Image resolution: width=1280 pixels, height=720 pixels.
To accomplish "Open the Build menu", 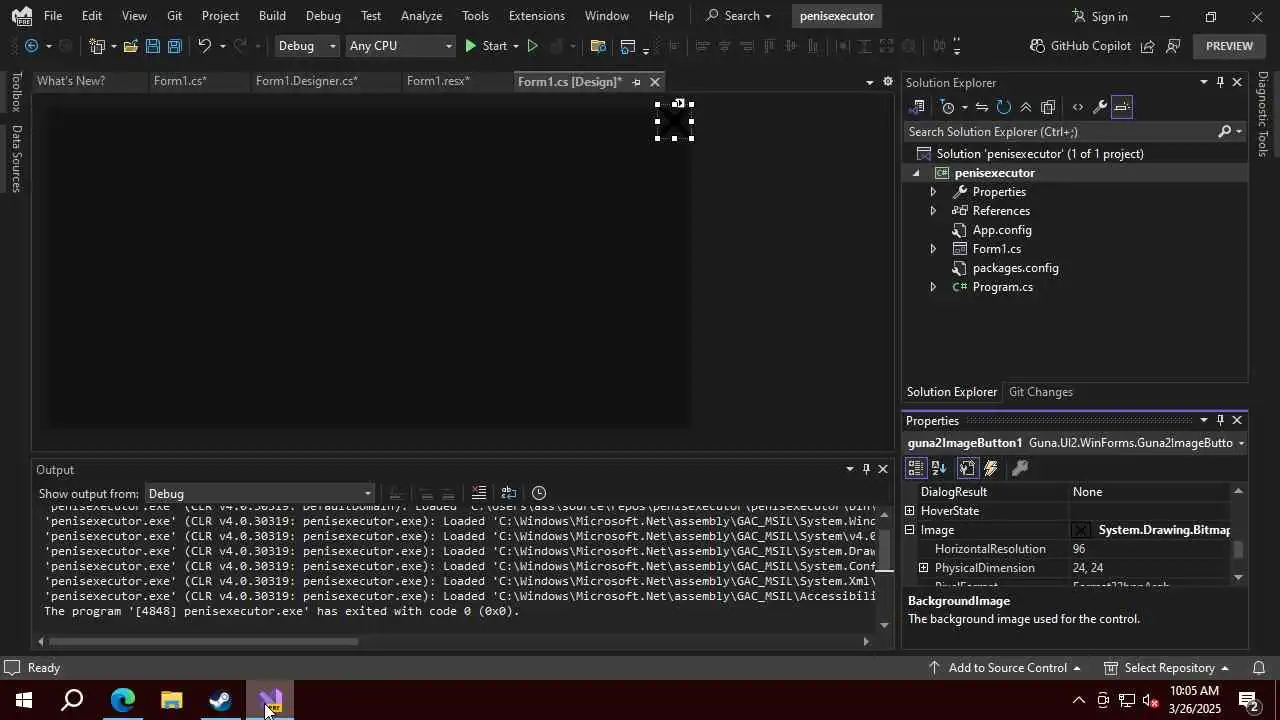I will (x=272, y=16).
